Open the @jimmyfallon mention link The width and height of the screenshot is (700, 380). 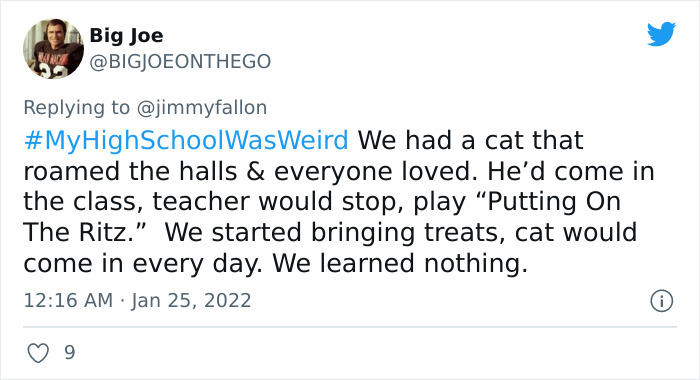202,108
